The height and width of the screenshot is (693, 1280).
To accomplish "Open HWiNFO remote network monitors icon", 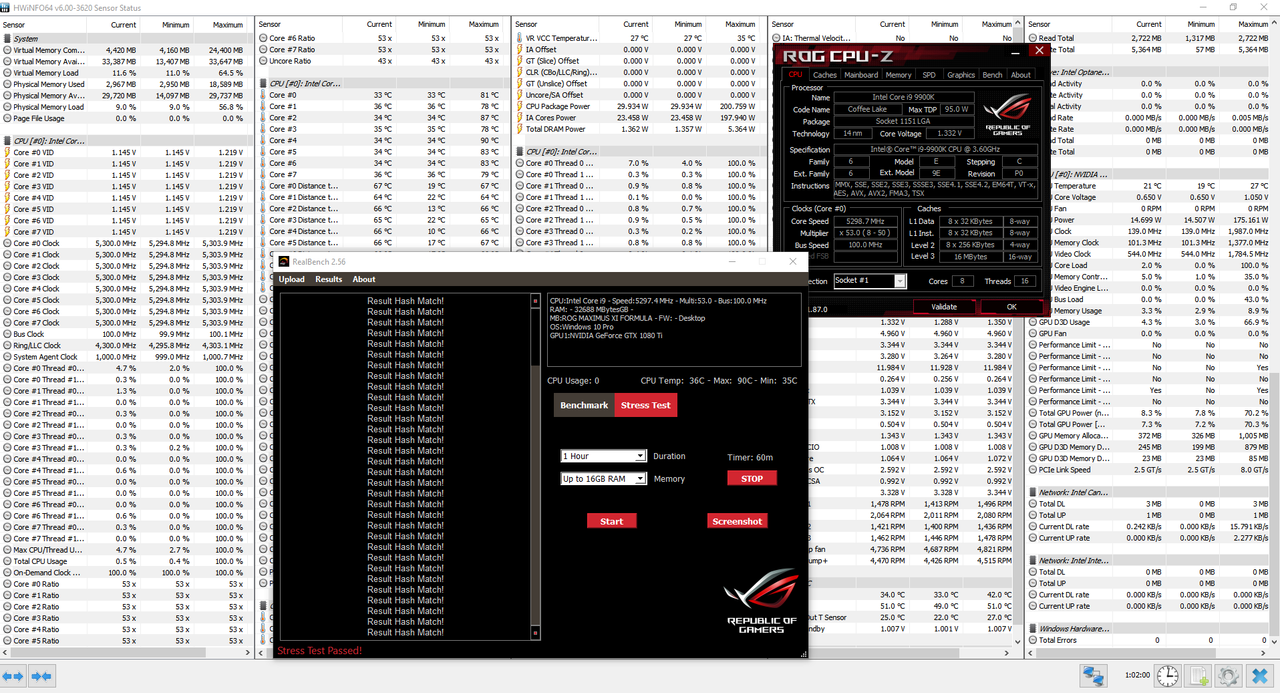I will (x=1094, y=677).
